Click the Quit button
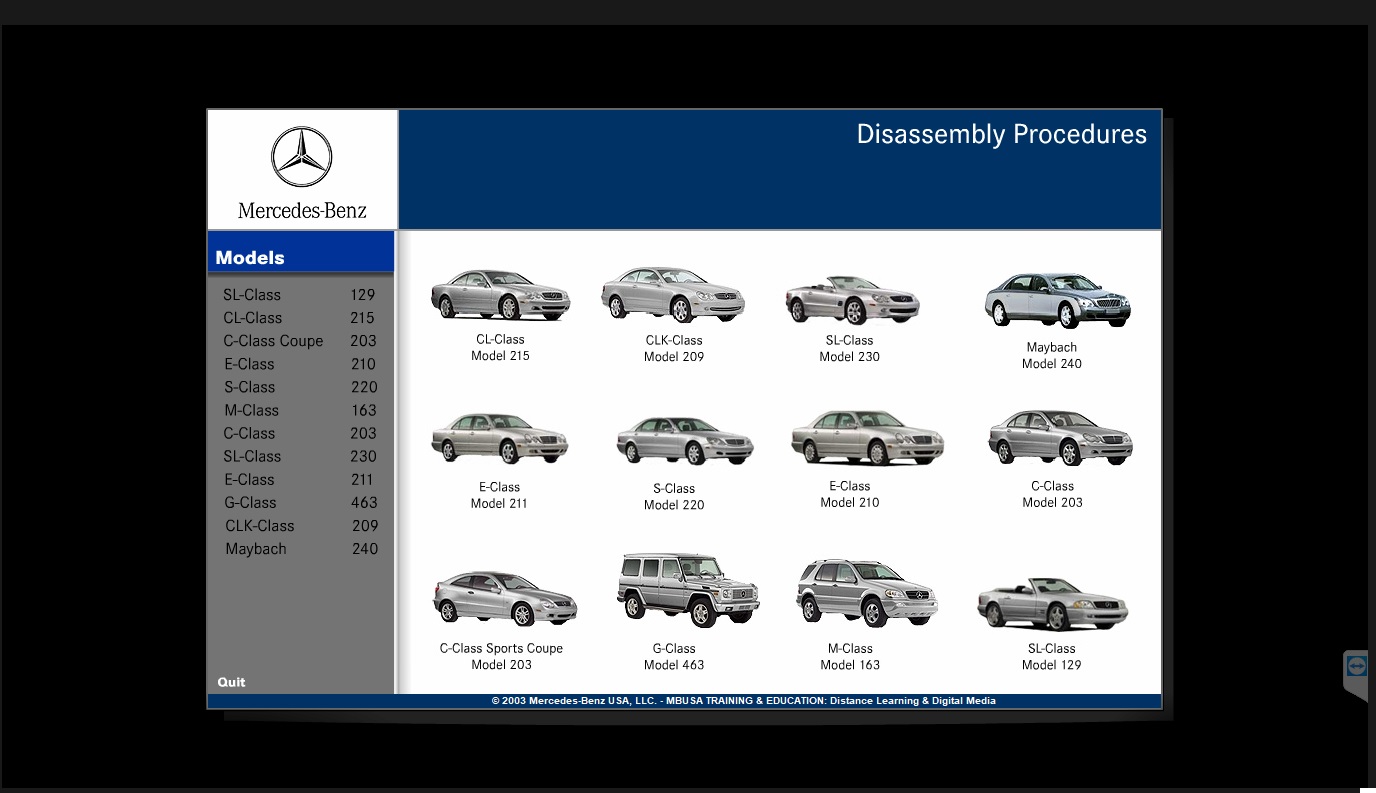The width and height of the screenshot is (1376, 793). [x=231, y=682]
